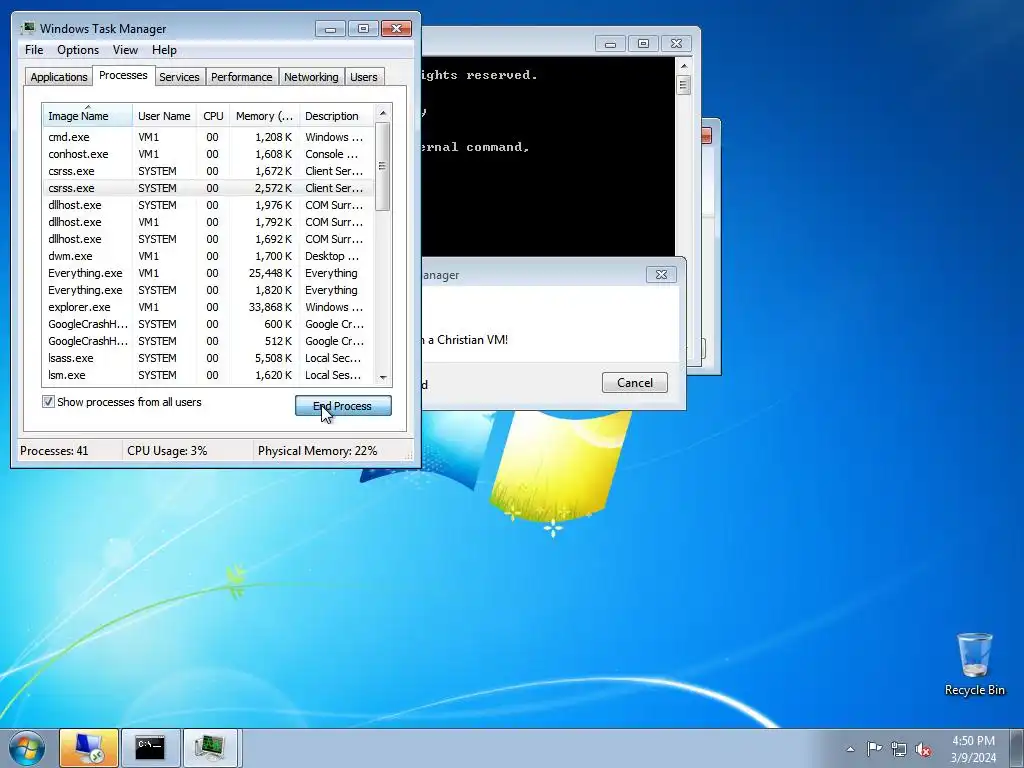1024x768 pixels.
Task: Switch to the Applications tab
Action: coord(59,77)
